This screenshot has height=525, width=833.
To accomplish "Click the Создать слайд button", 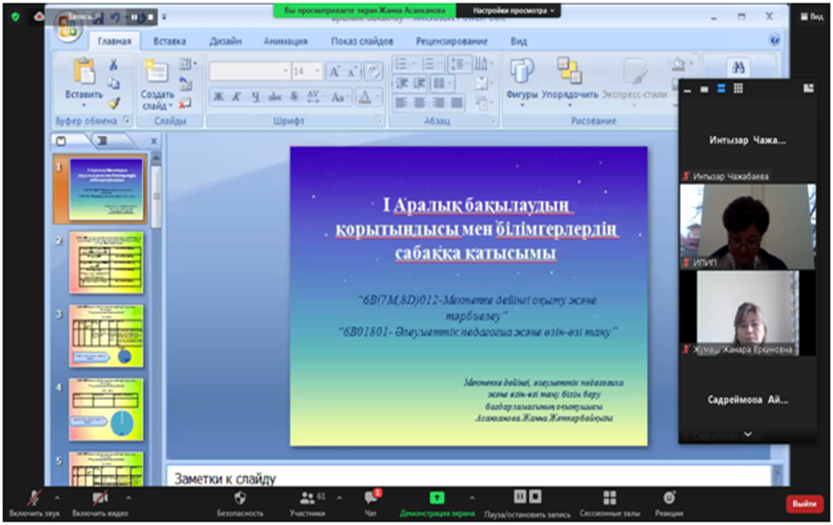I will click(x=154, y=80).
